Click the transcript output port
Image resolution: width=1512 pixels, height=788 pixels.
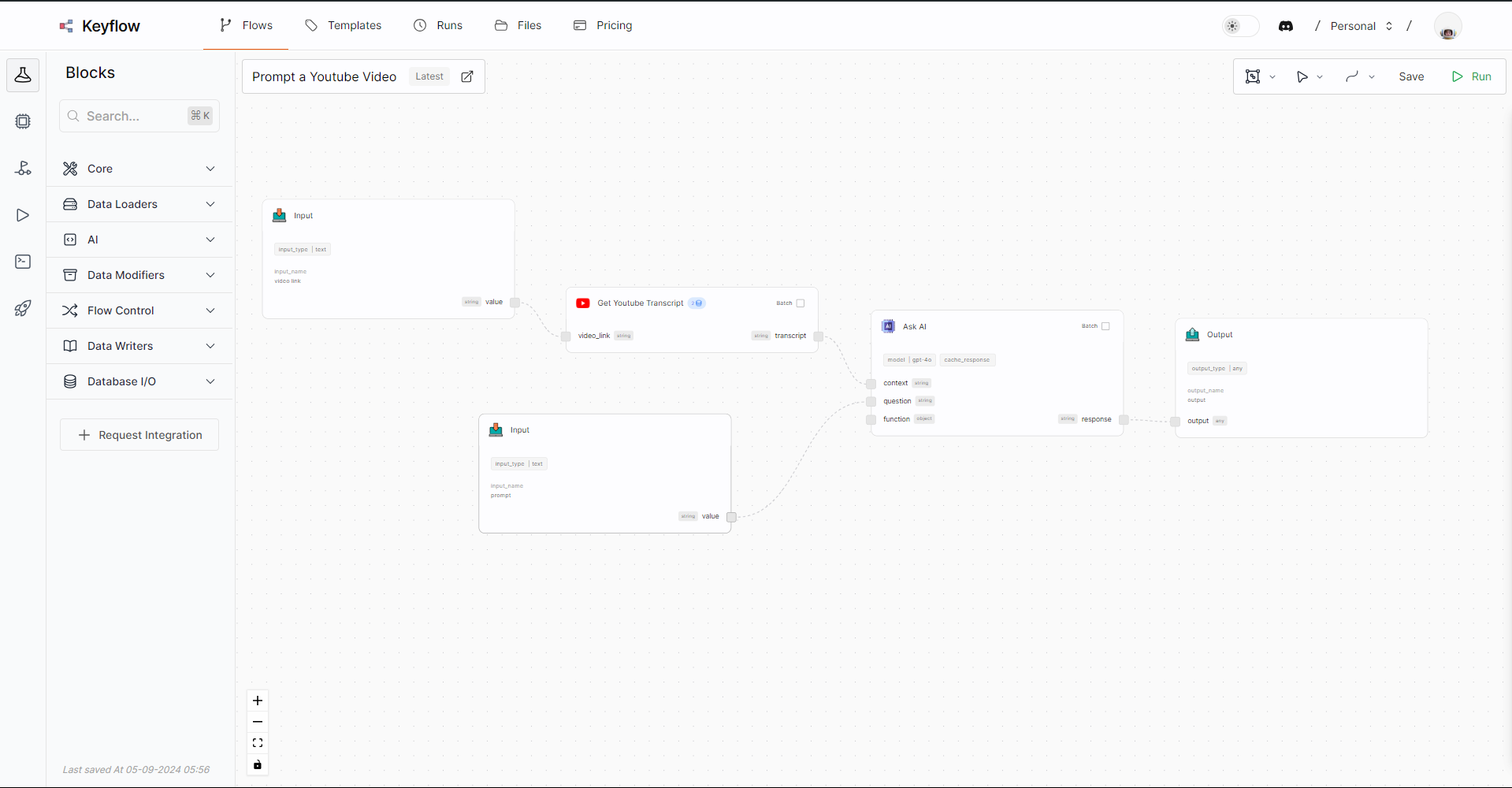(x=818, y=336)
